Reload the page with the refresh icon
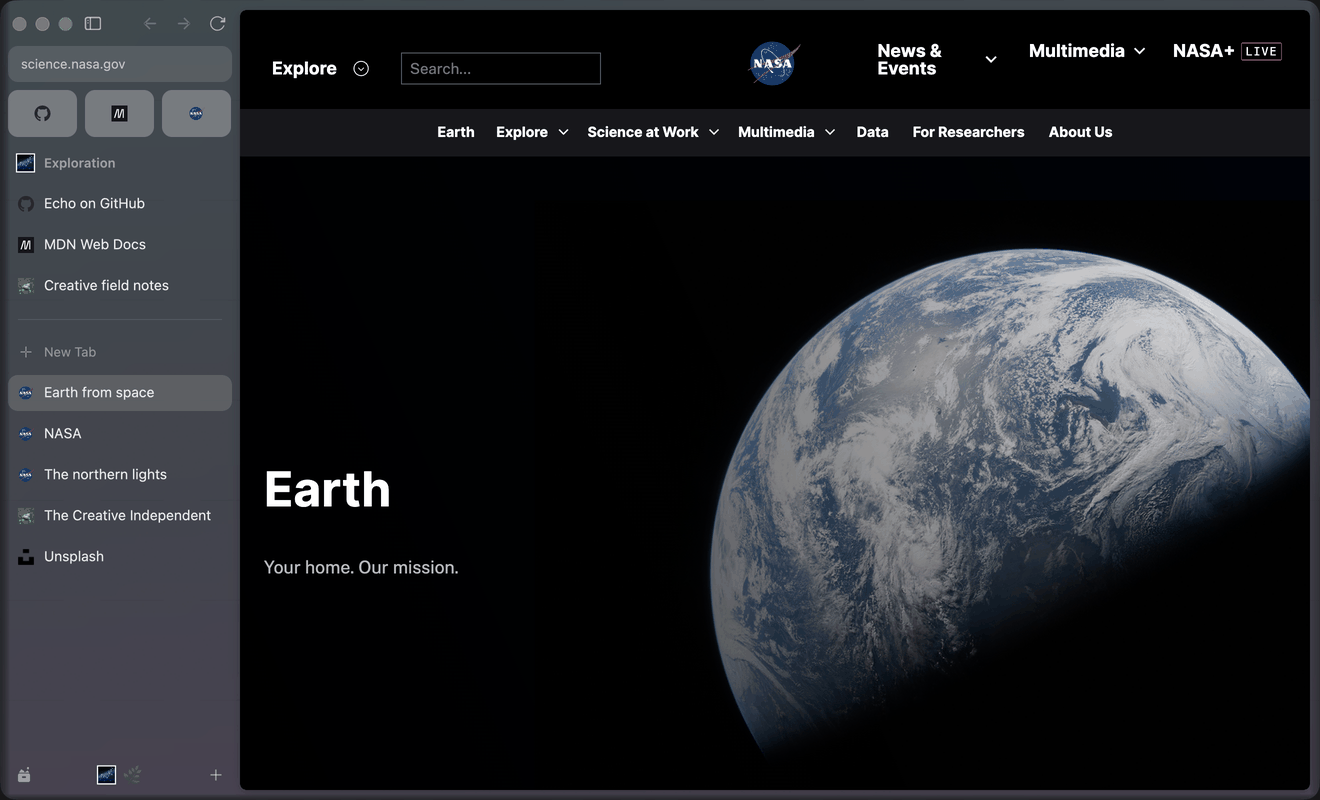1320x800 pixels. pyautogui.click(x=217, y=23)
